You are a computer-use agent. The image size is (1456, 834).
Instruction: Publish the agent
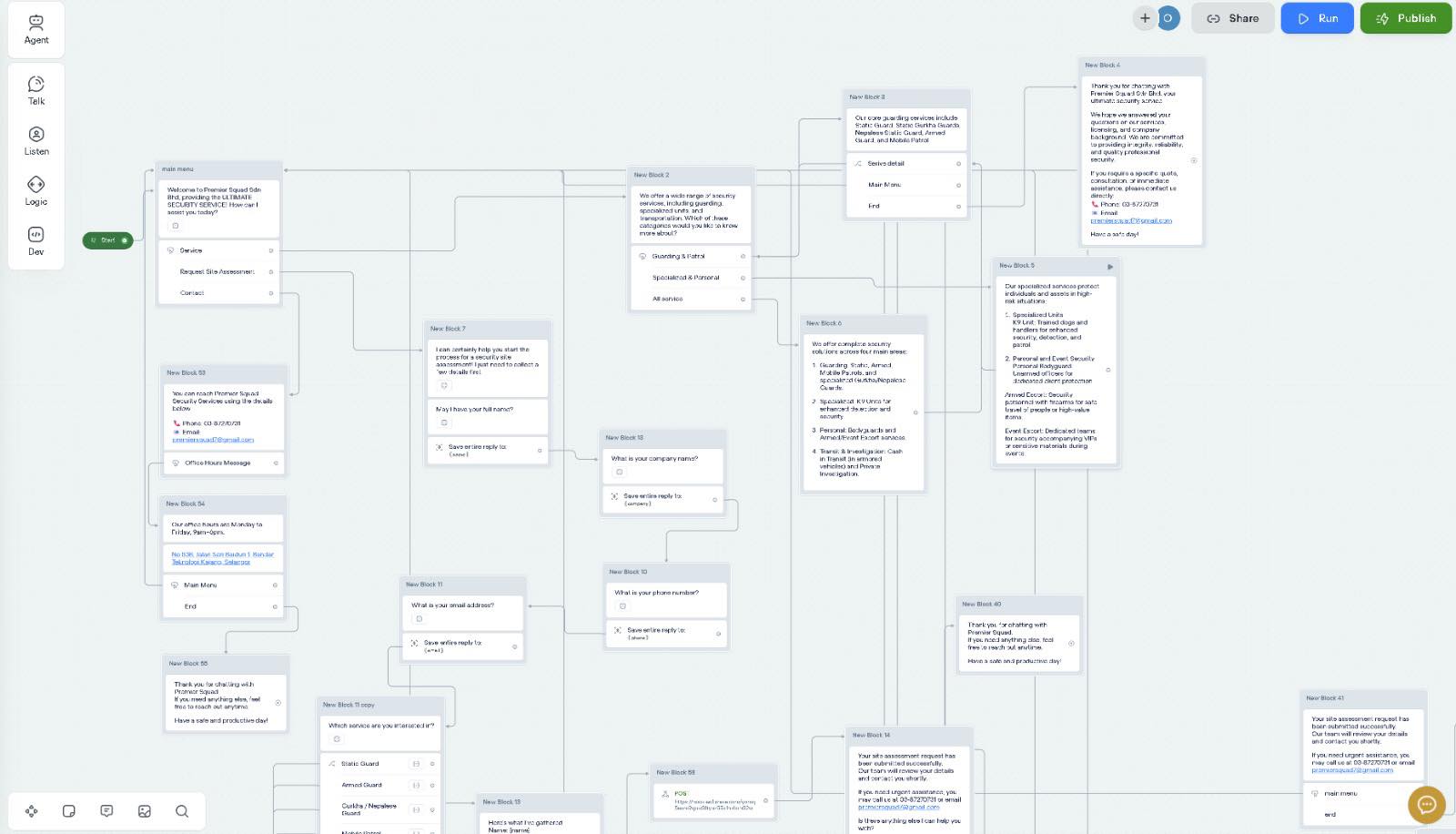click(1406, 18)
